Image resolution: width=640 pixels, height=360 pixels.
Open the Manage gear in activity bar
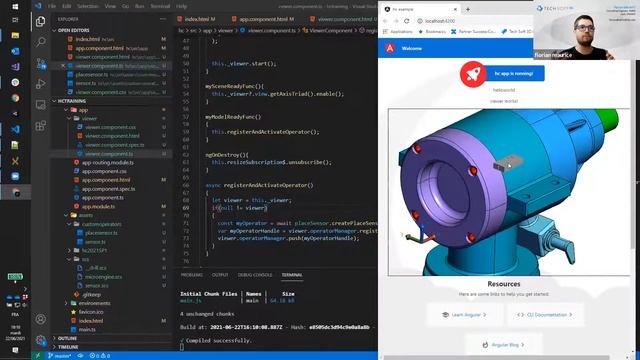click(x=40, y=340)
